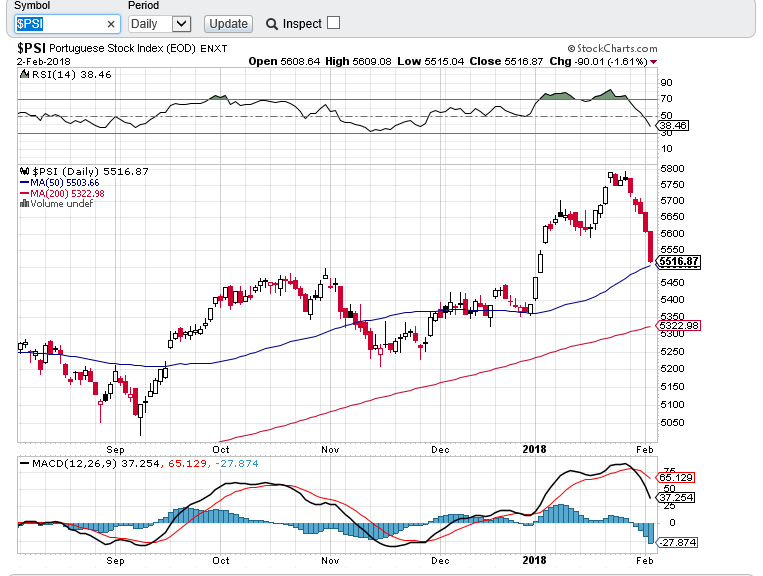Image resolution: width=763 pixels, height=576 pixels.
Task: Click the Volume undef legend icon
Action: [x=24, y=203]
